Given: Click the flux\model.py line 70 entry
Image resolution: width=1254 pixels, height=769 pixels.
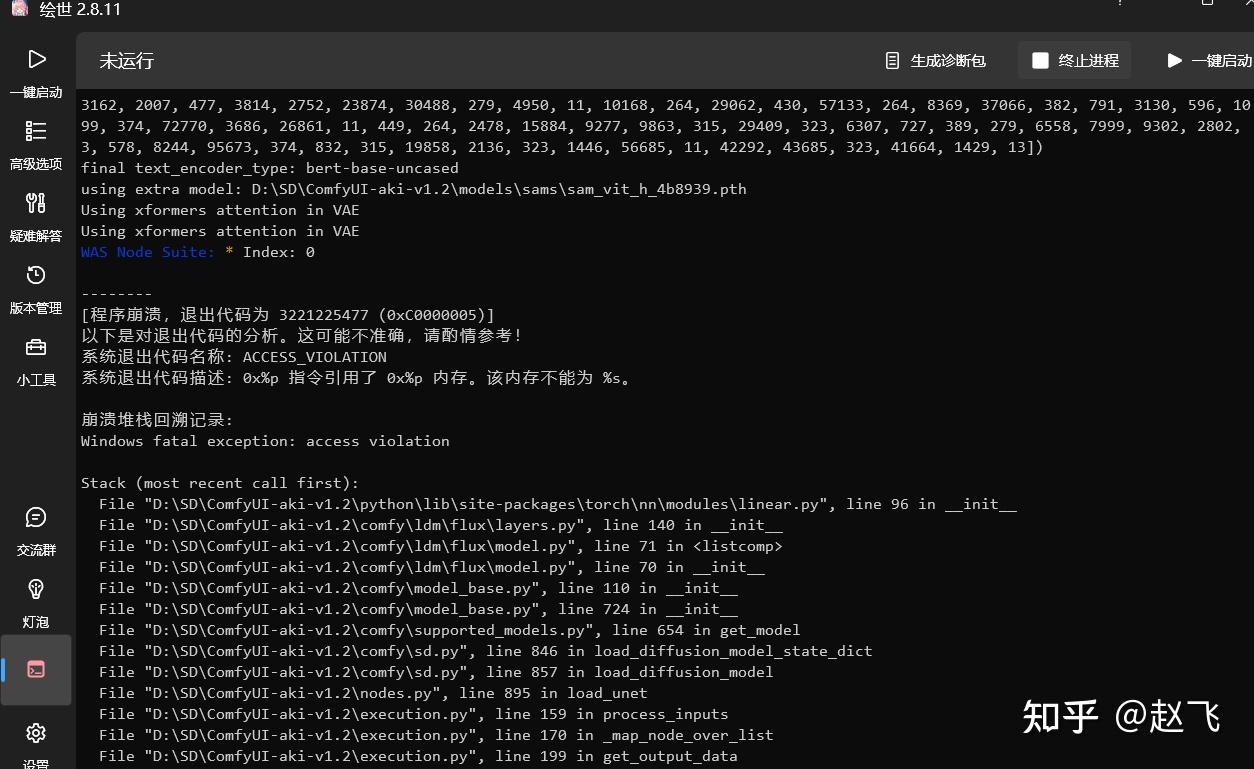Looking at the screenshot, I should pyautogui.click(x=432, y=567).
